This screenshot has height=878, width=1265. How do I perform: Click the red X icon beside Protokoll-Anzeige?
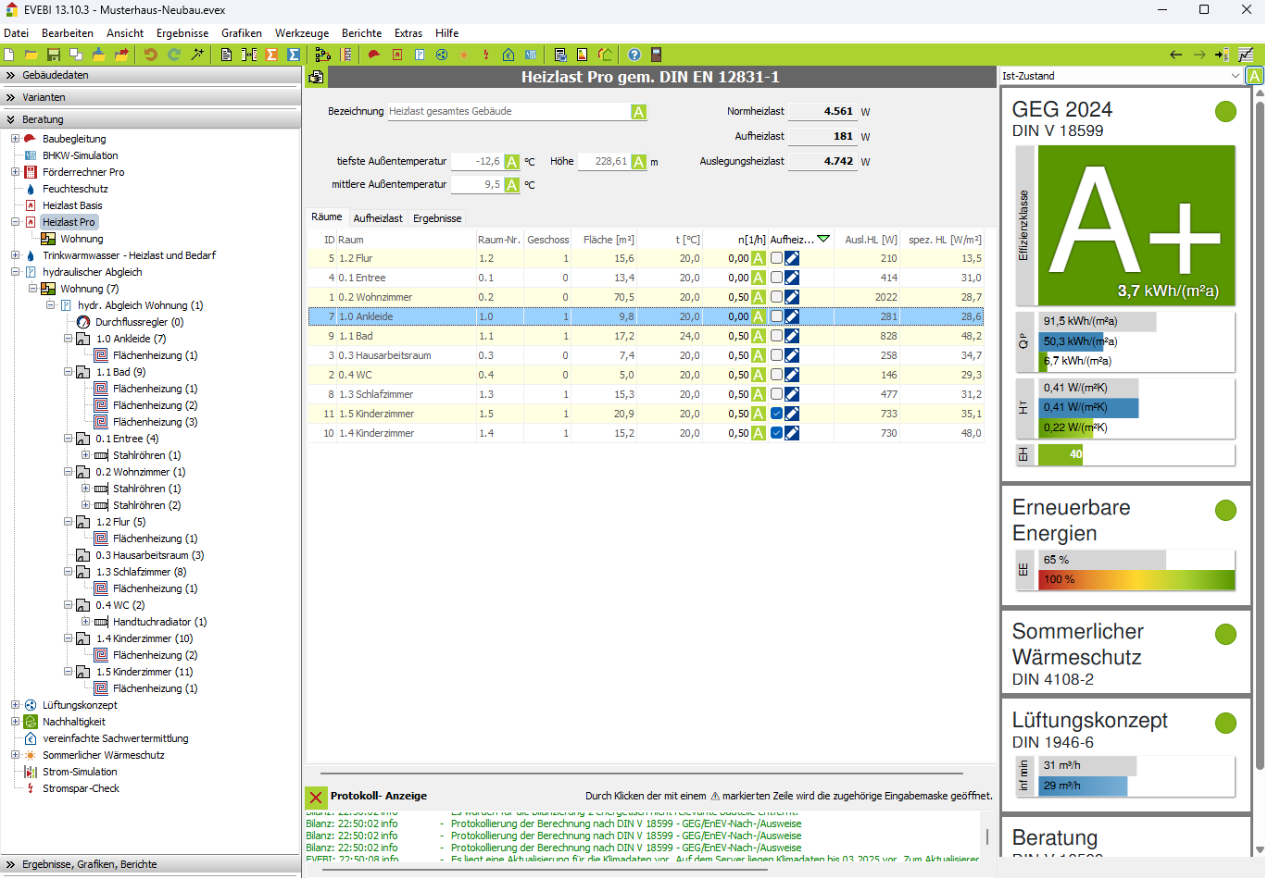coord(316,796)
